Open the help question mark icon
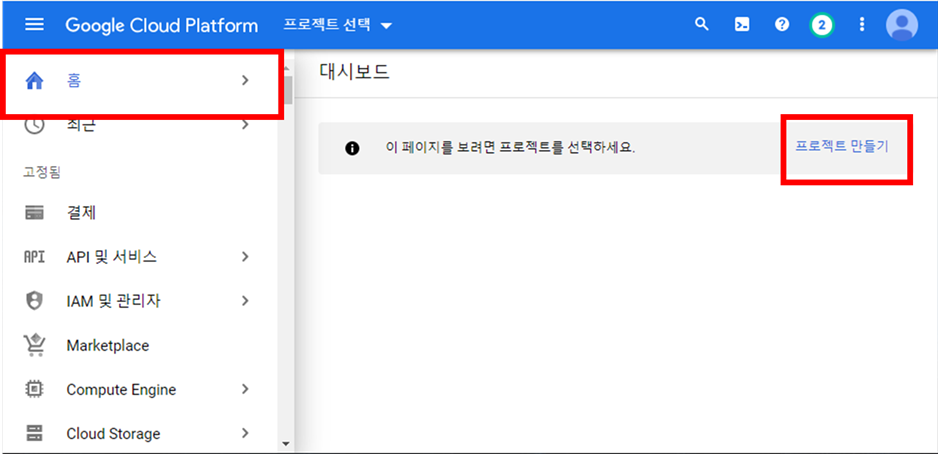 (x=782, y=25)
